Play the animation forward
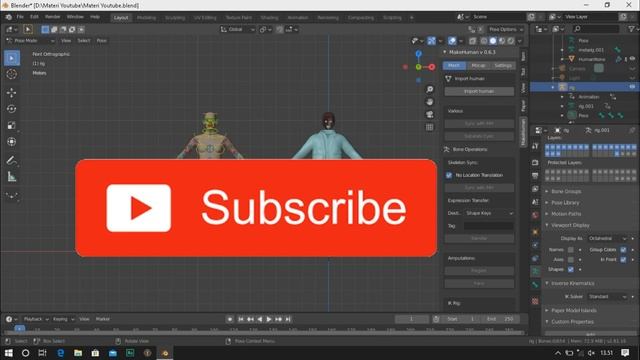The image size is (640, 360). pyautogui.click(x=269, y=319)
